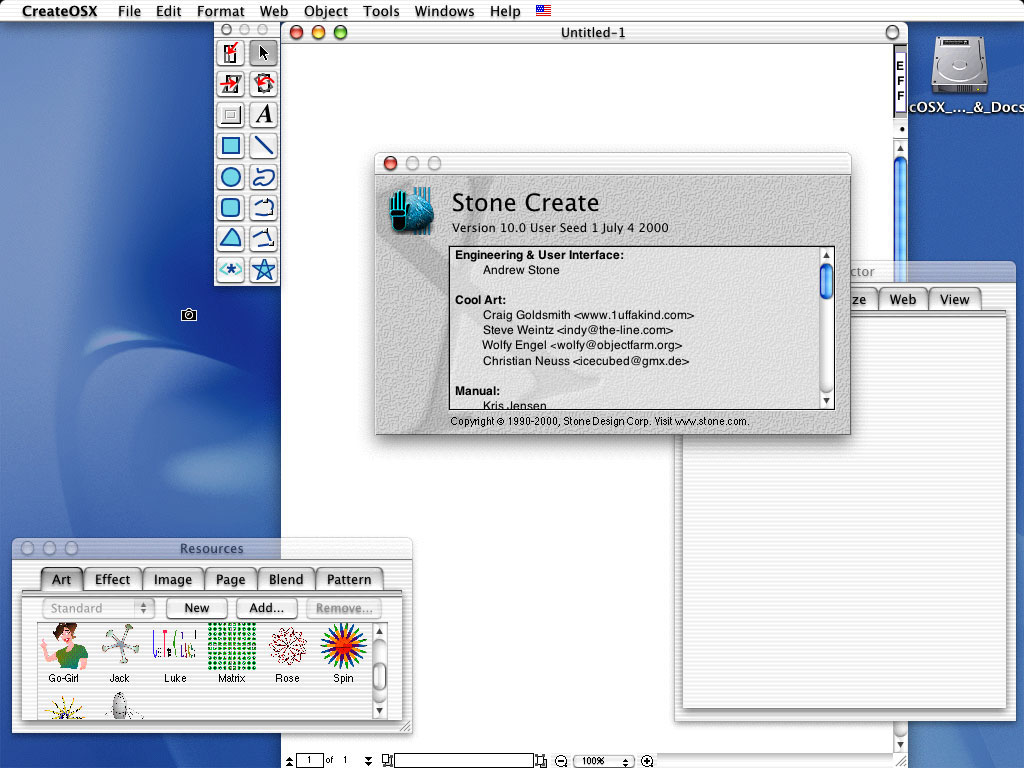Switch to Image tab in Resources
This screenshot has height=768, width=1024.
point(173,579)
